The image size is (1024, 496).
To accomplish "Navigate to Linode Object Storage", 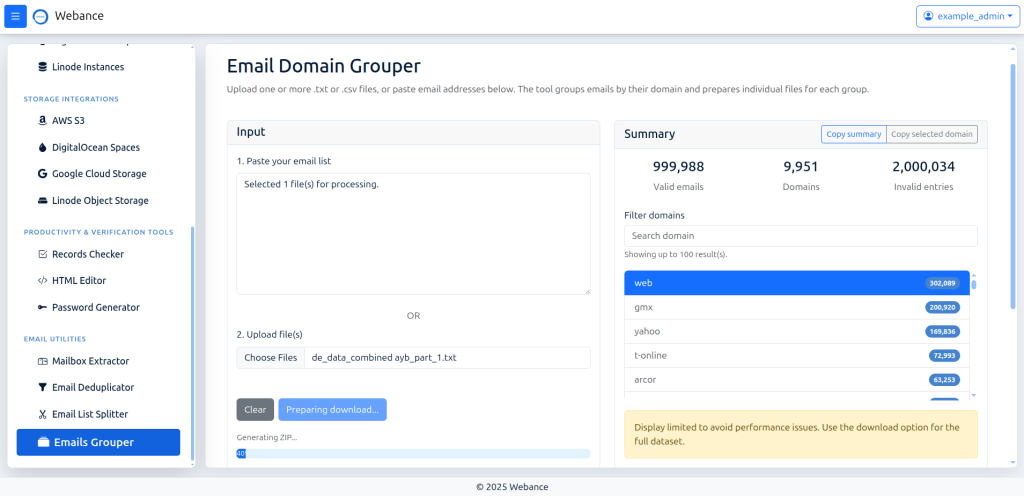I will (x=98, y=200).
